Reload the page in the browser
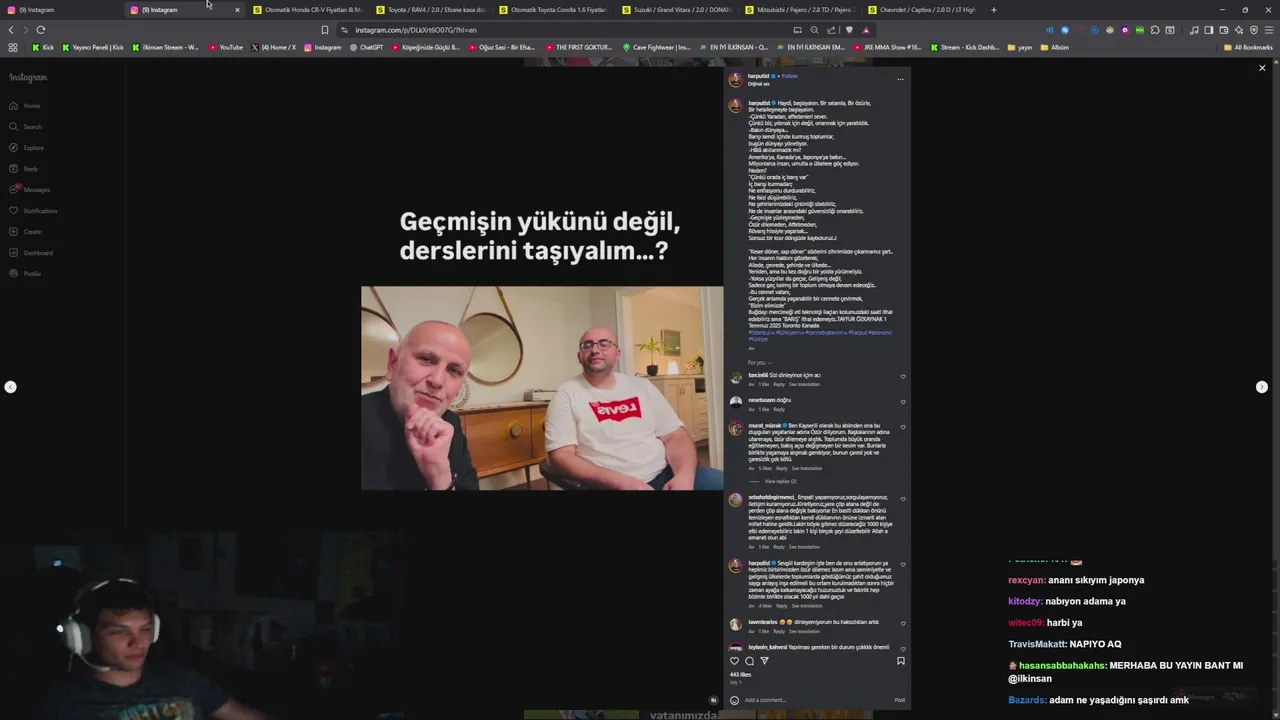This screenshot has width=1280, height=720. (x=41, y=30)
